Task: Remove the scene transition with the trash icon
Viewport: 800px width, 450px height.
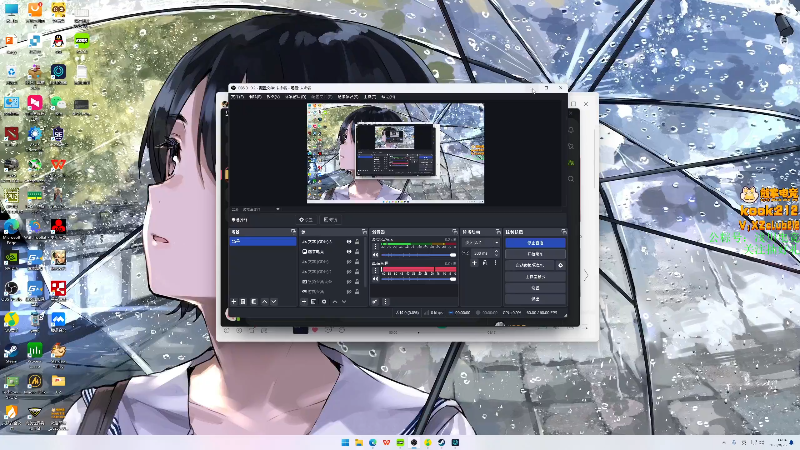Action: [485, 263]
